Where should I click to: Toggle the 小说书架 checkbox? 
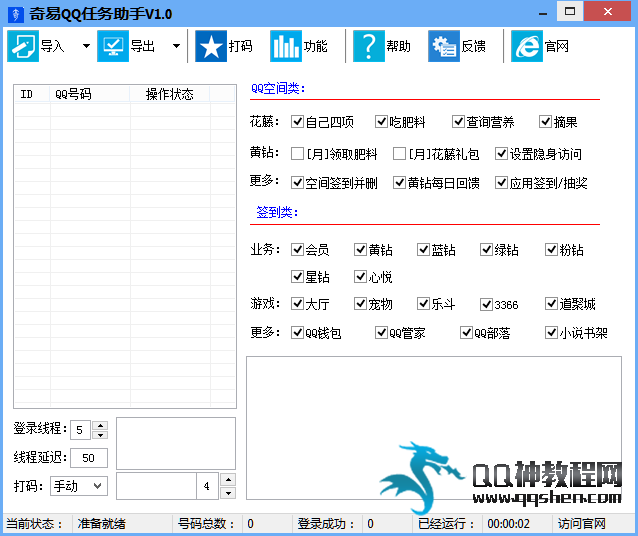coord(551,333)
